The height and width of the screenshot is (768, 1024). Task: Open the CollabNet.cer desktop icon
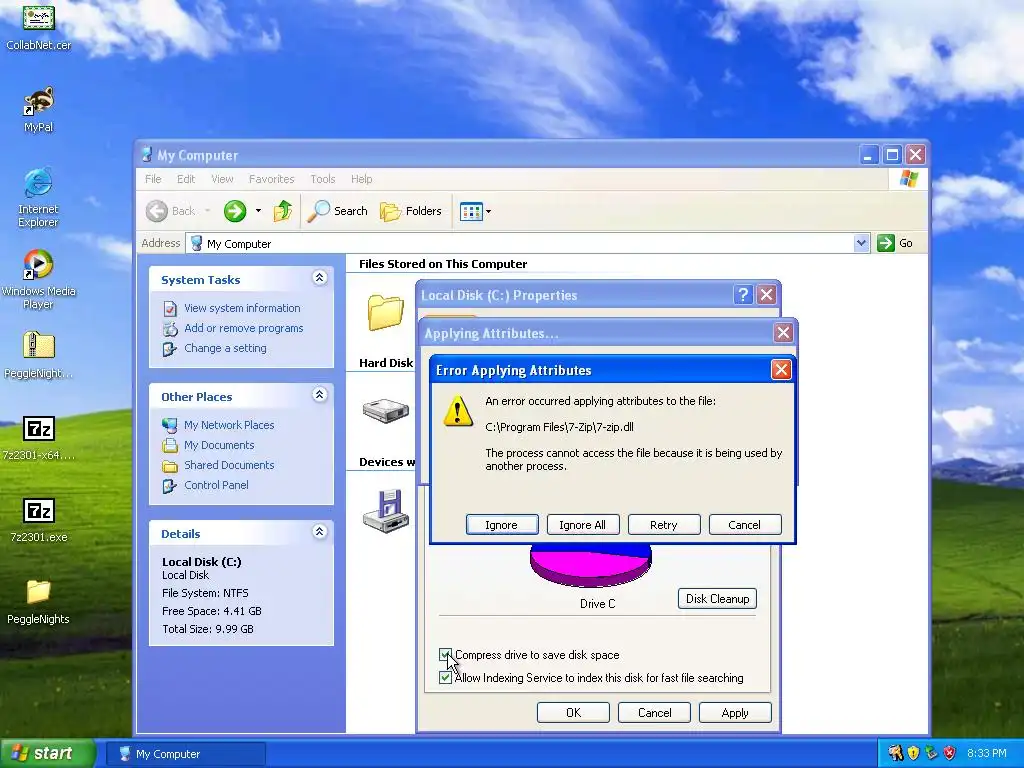tap(39, 17)
